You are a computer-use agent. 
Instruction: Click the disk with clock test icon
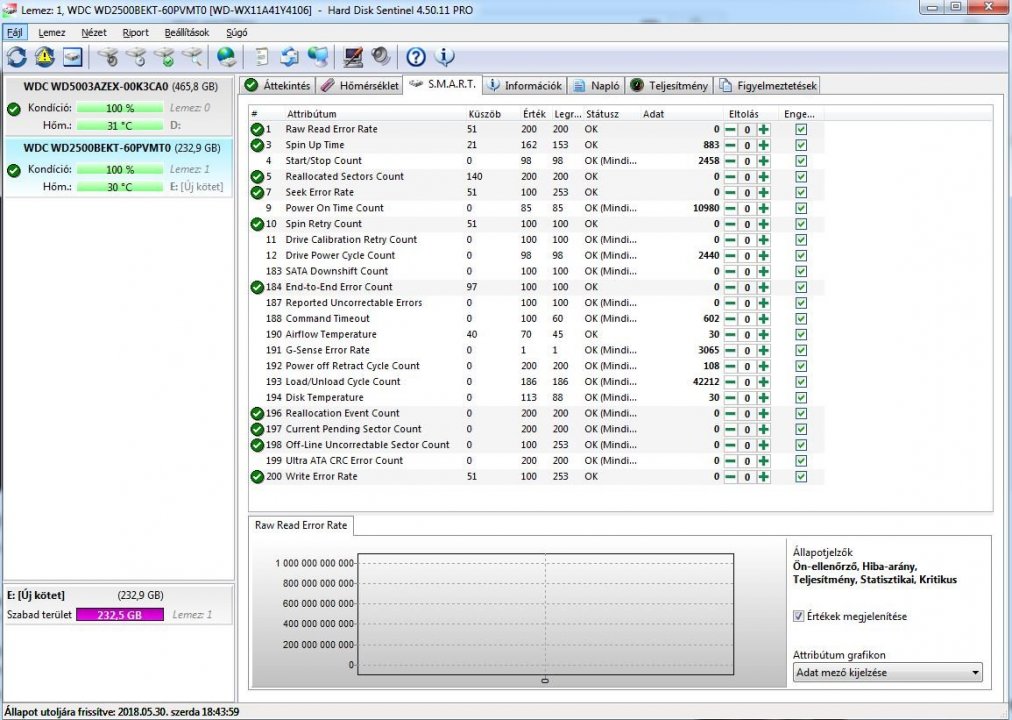click(x=136, y=57)
